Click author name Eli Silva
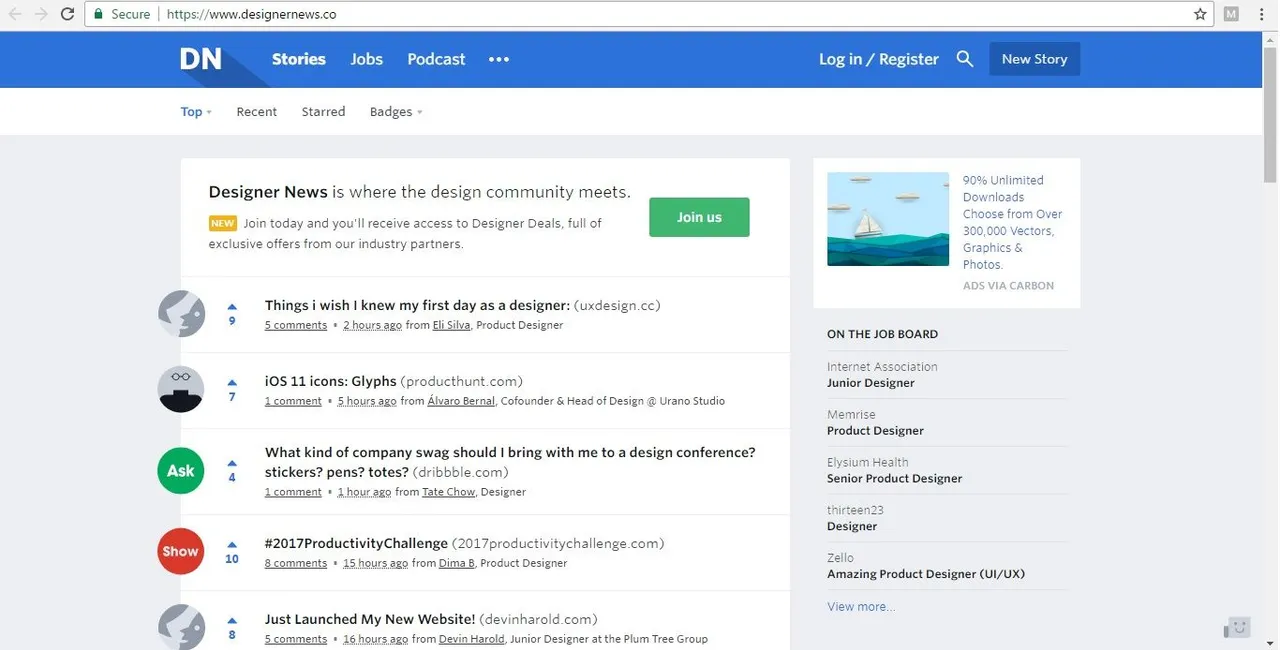This screenshot has height=650, width=1280. 451,325
